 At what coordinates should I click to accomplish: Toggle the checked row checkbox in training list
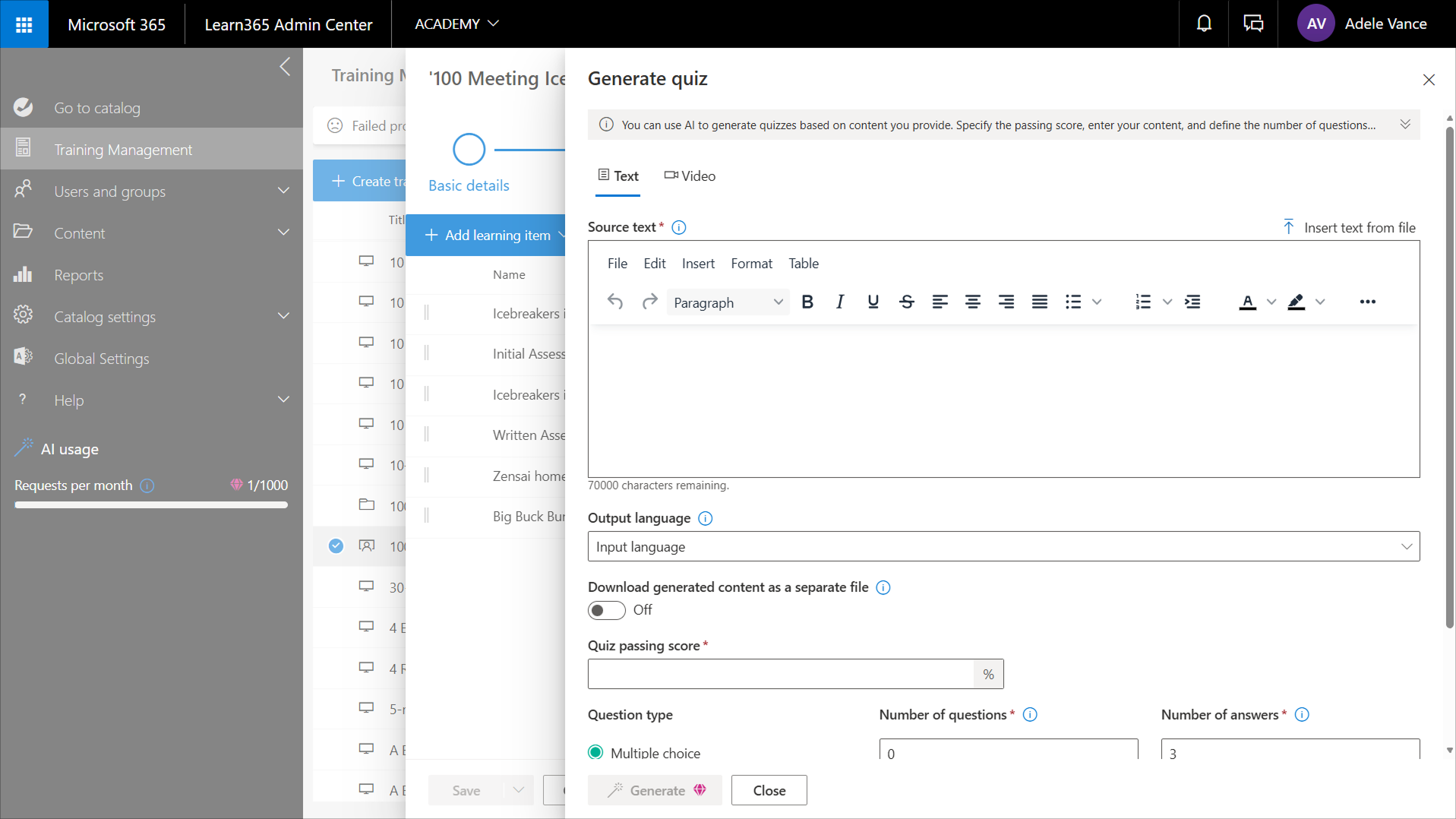pos(336,545)
